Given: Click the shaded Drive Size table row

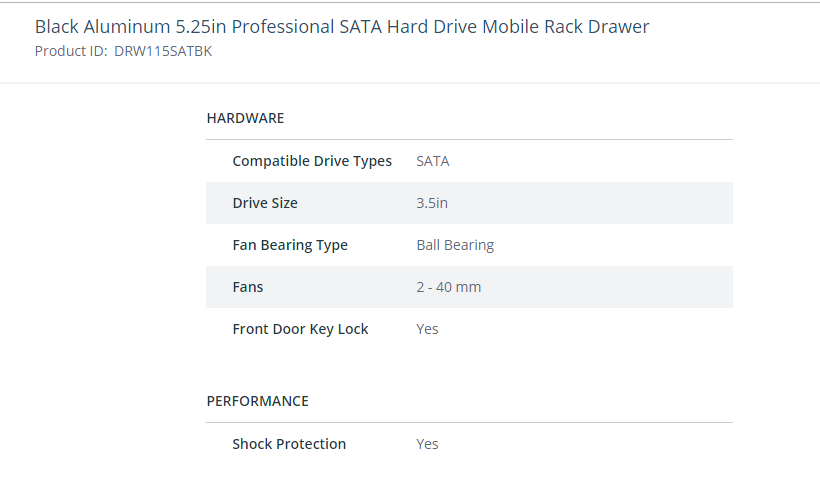Looking at the screenshot, I should point(469,203).
